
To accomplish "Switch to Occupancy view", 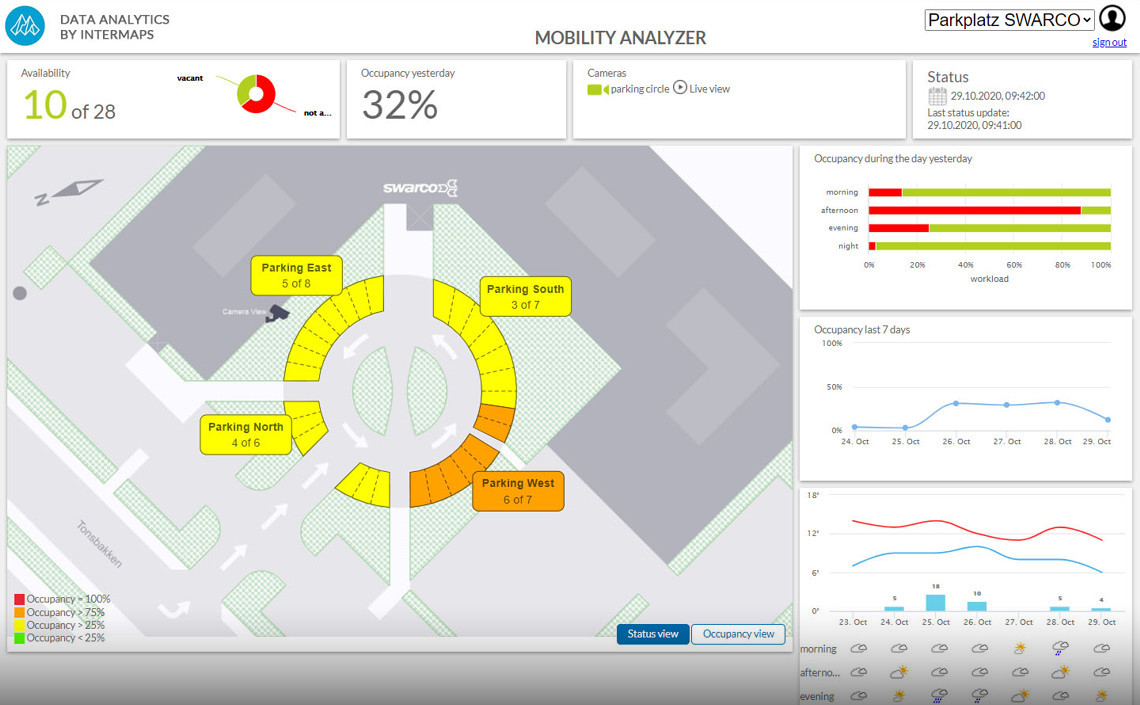I will tap(738, 634).
